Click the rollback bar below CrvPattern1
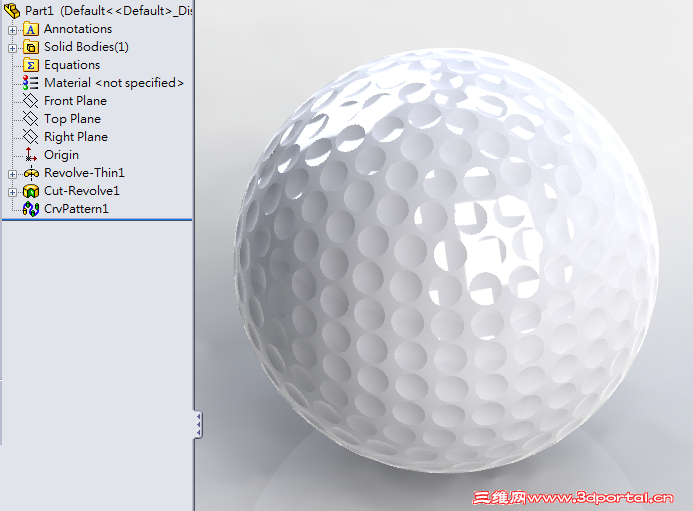Screen dimensions: 693x511 pos(97,219)
